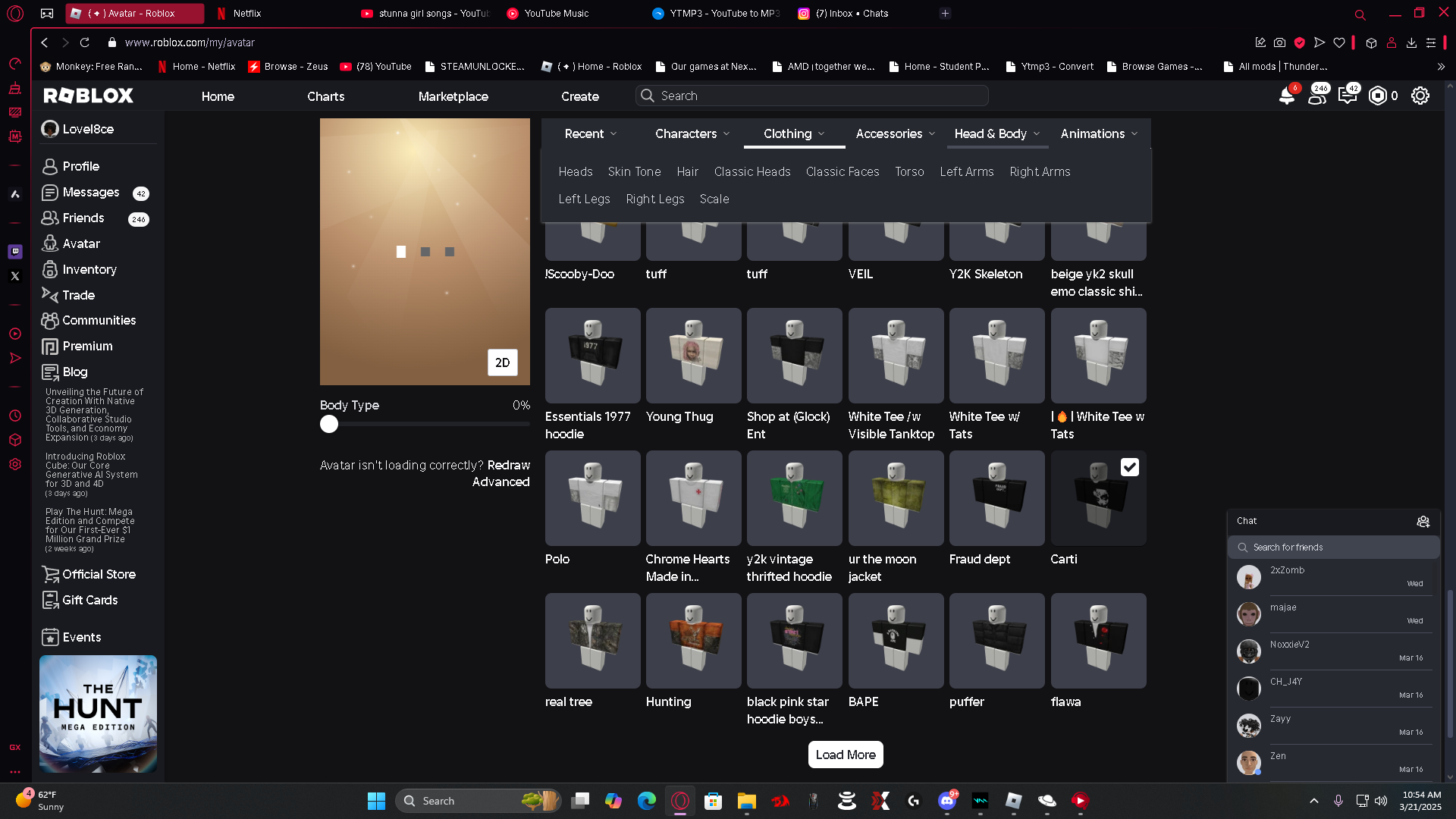Screen dimensions: 1456x819
Task: Click the Load More button
Action: [x=845, y=755]
